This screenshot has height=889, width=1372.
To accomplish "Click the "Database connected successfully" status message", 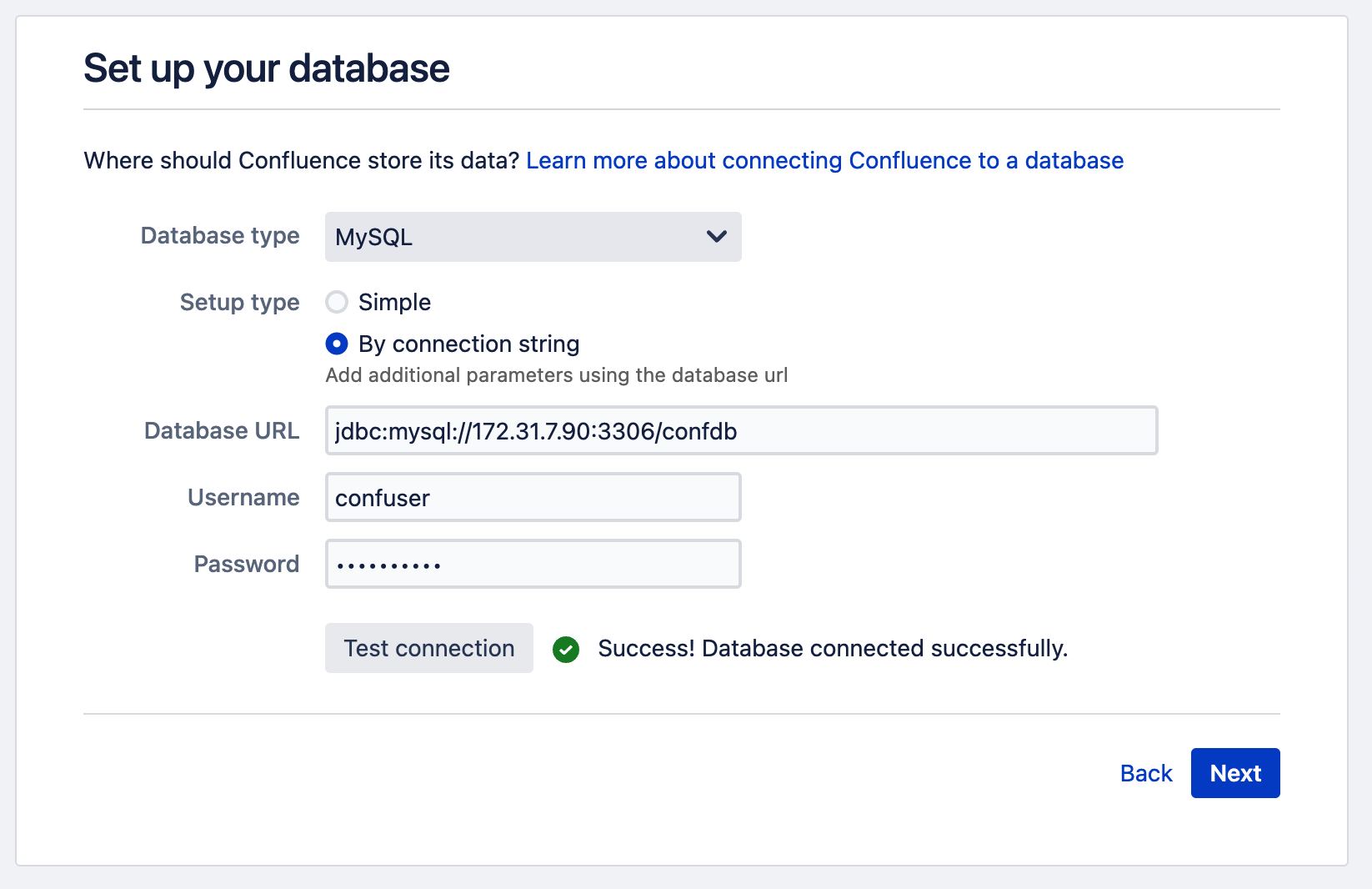I will (x=832, y=649).
